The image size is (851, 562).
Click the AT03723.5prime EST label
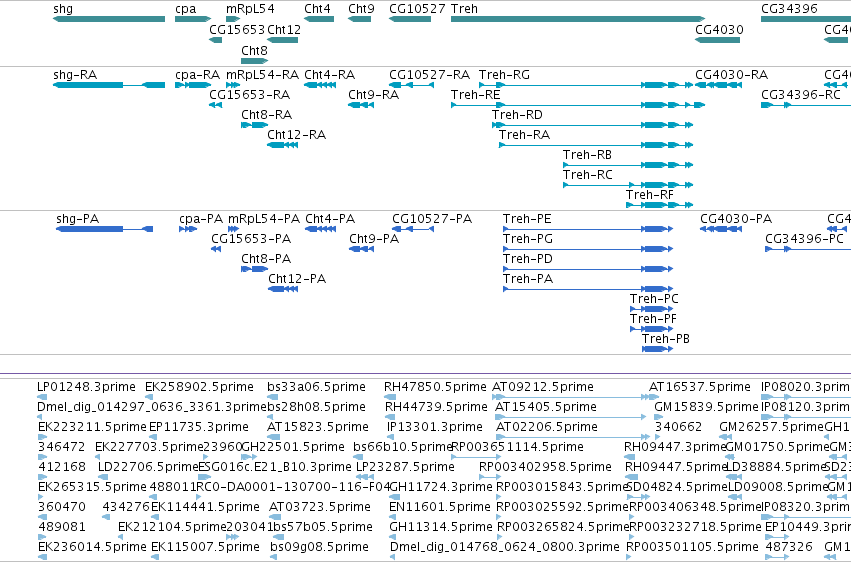(x=319, y=507)
